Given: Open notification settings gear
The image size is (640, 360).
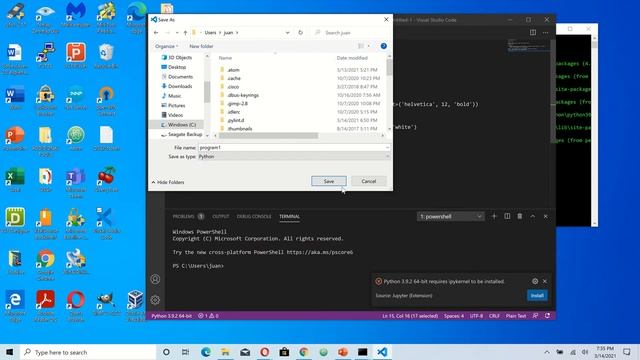Looking at the screenshot, I should pos(535,281).
